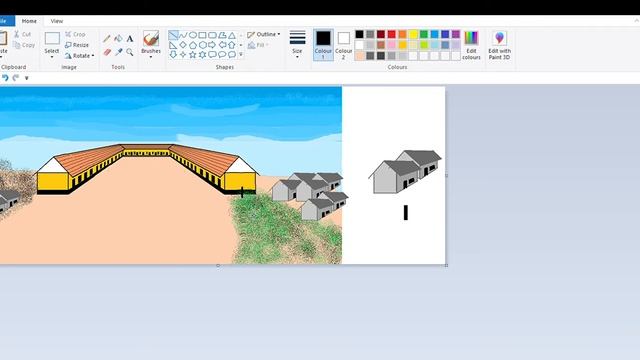This screenshot has width=640, height=360.
Task: Click the standalone grey houses on white canvas
Action: [405, 171]
